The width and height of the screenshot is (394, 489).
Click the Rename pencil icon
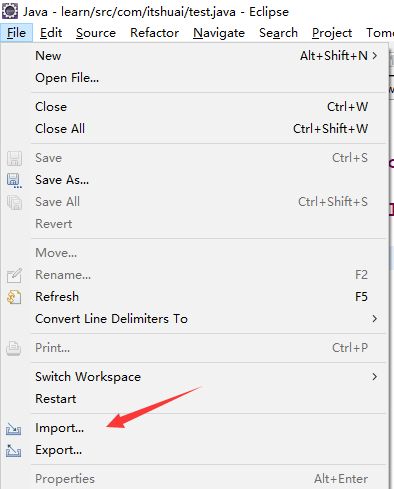(14, 275)
